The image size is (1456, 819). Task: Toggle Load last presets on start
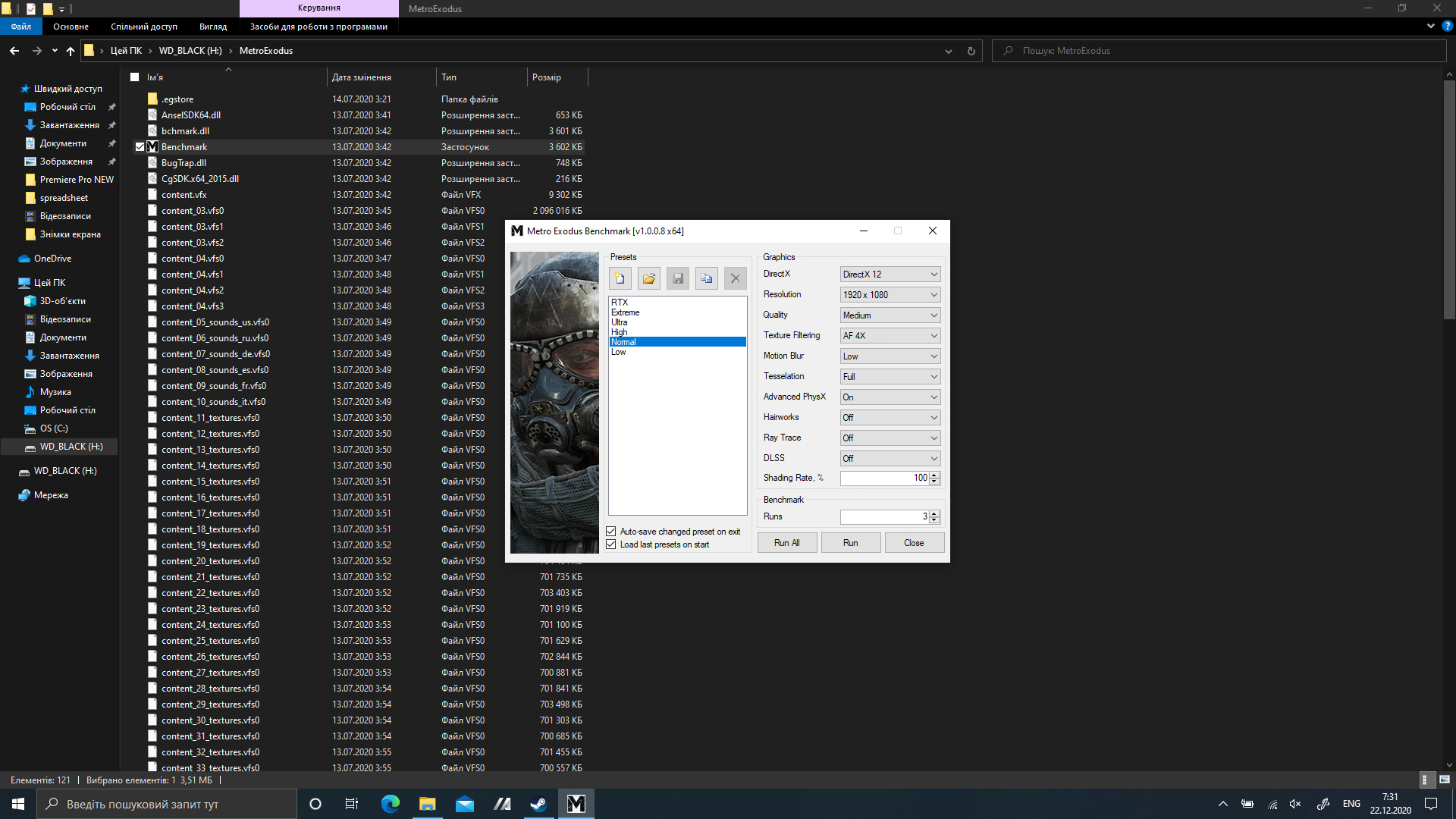click(611, 544)
